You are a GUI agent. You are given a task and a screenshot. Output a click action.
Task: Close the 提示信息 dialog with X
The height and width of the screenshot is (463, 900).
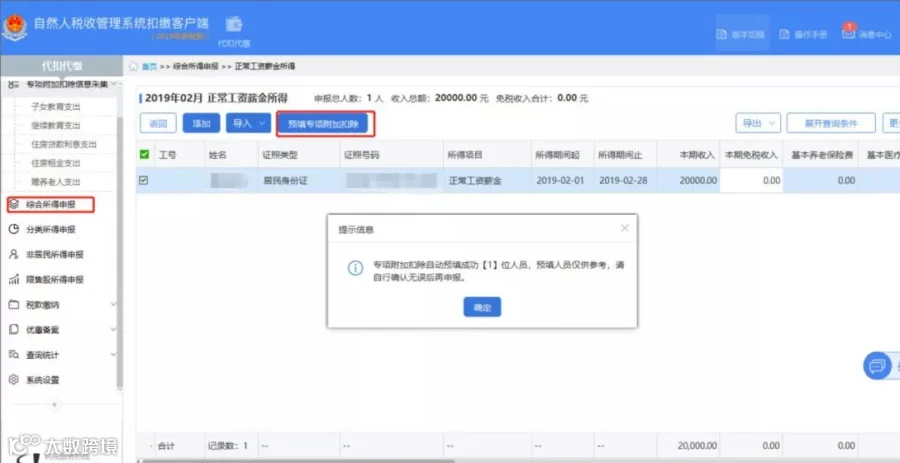pos(625,228)
